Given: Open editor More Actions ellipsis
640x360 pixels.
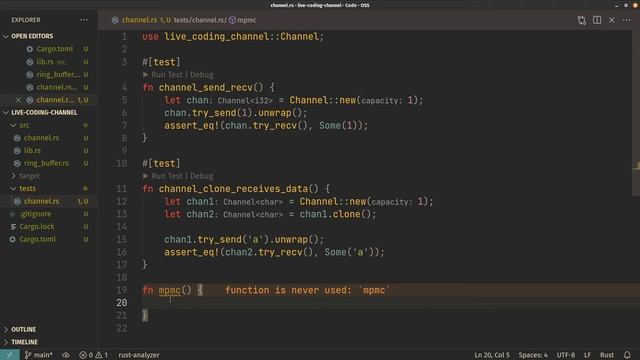Looking at the screenshot, I should click(x=627, y=20).
